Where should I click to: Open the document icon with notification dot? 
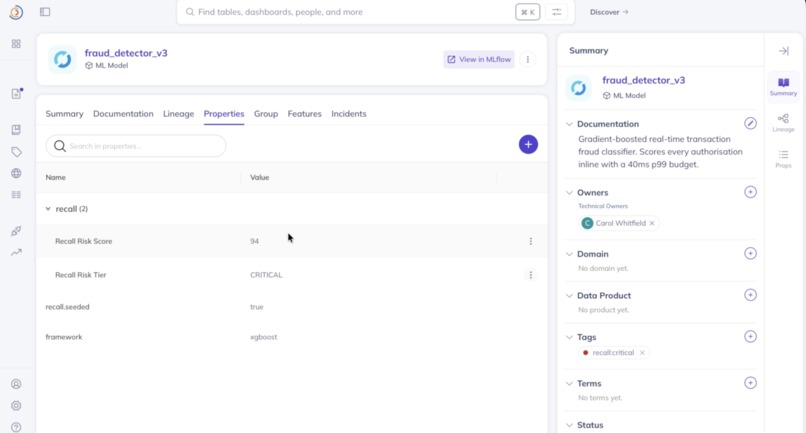tap(16, 94)
